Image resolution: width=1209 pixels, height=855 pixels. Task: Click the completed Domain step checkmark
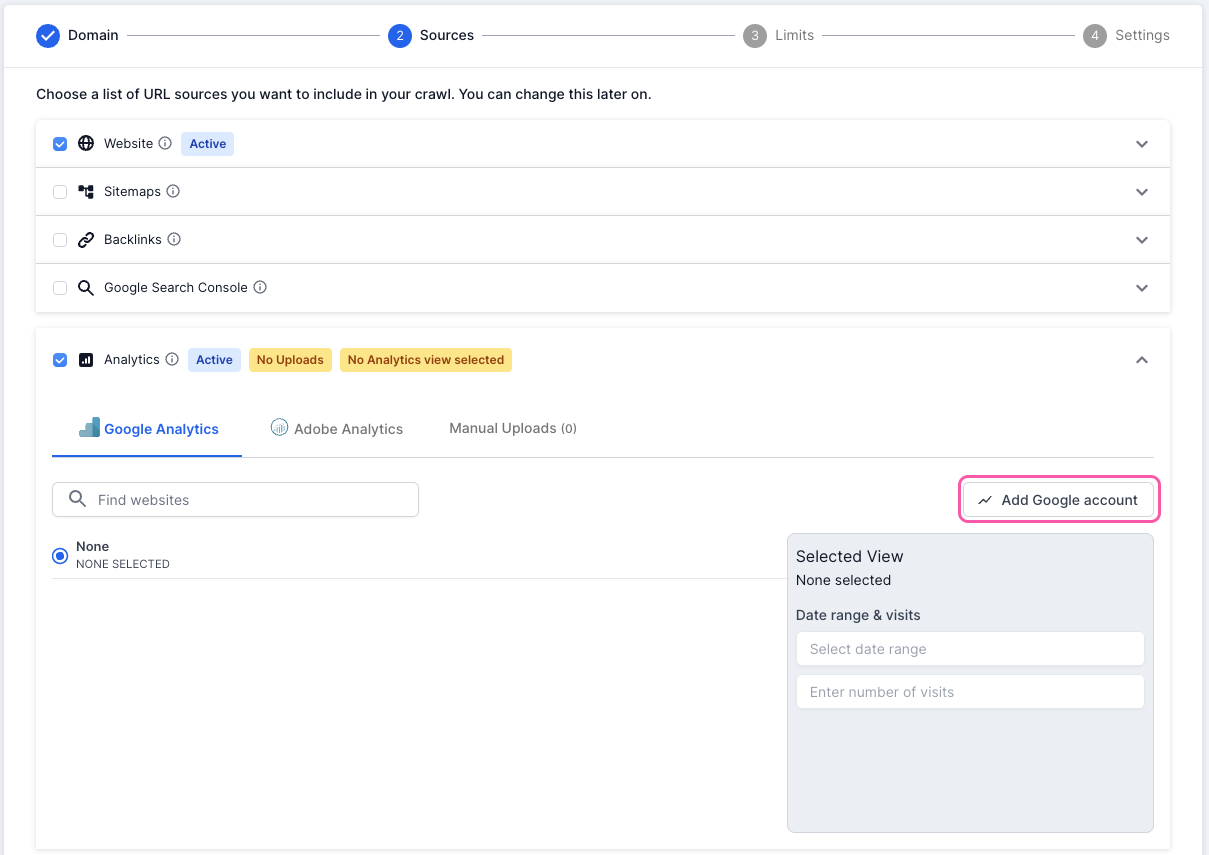[x=48, y=36]
